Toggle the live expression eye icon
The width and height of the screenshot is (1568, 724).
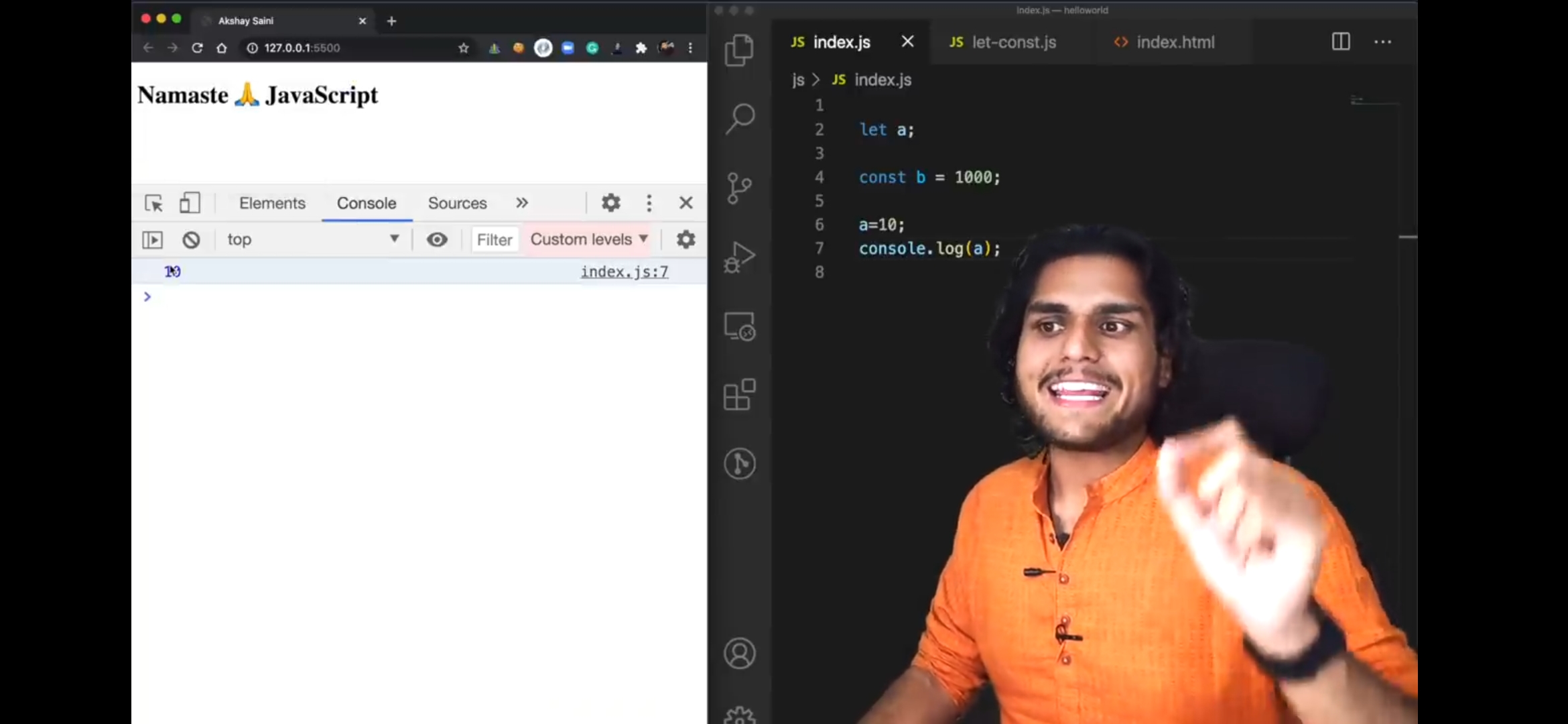pyautogui.click(x=437, y=240)
